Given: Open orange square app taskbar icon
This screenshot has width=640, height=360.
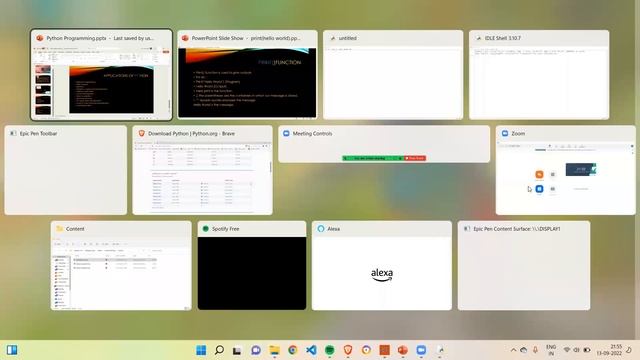Looking at the screenshot, I should click(x=384, y=350).
